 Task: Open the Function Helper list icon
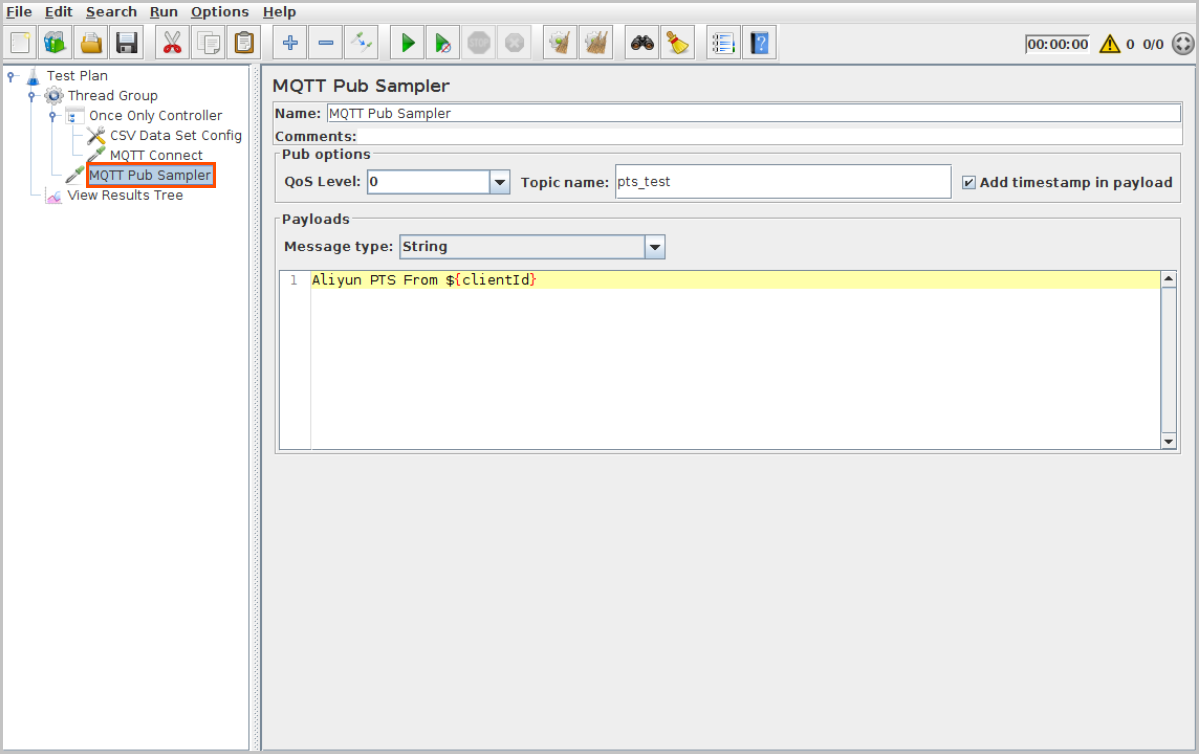pos(723,43)
